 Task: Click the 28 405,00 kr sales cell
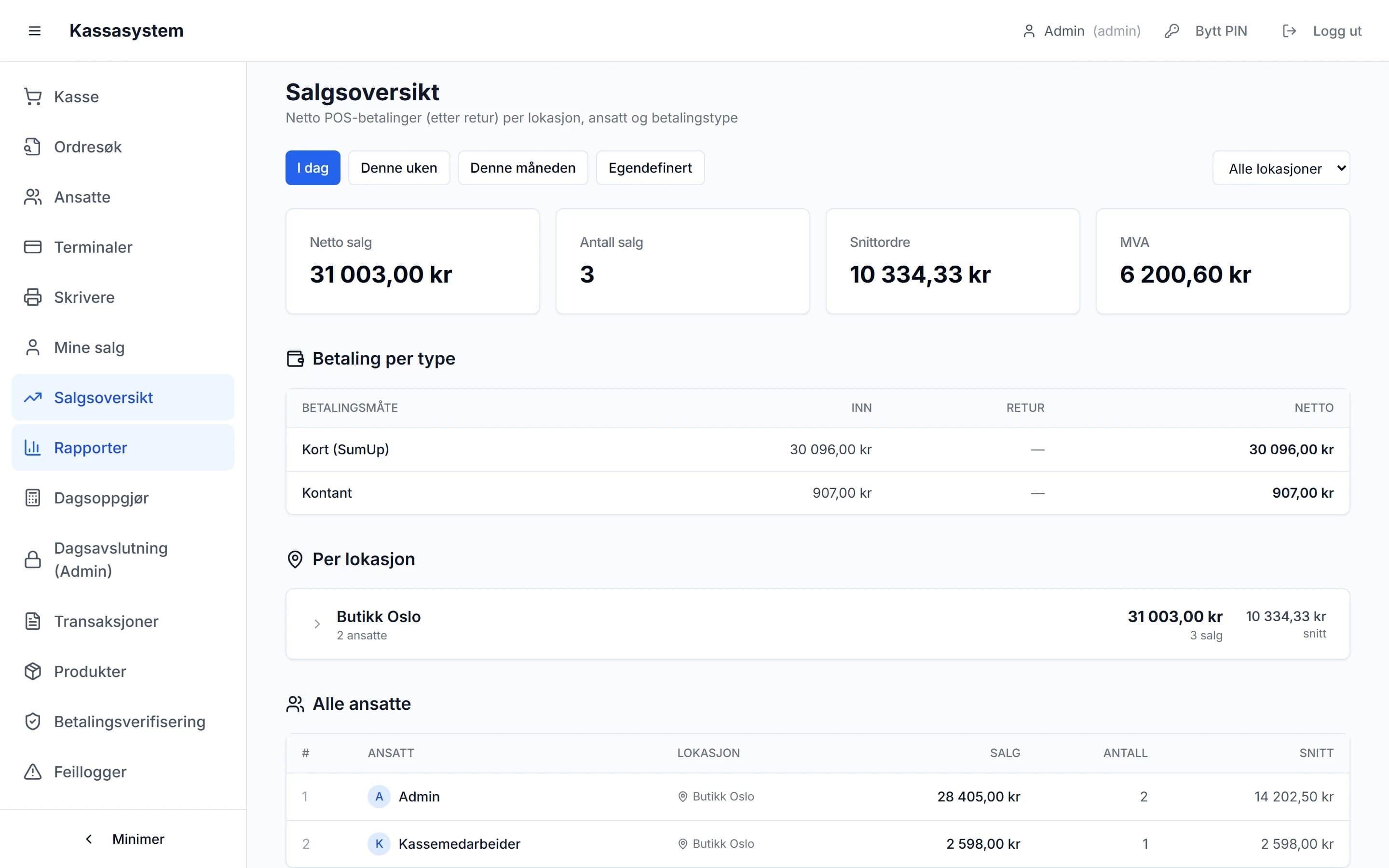click(979, 797)
